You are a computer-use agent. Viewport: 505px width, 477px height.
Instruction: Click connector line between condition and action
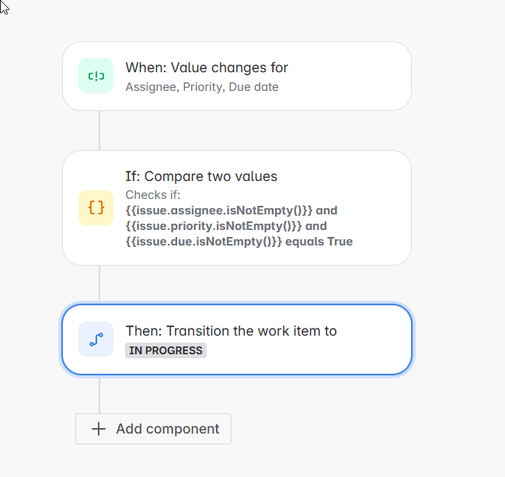coord(99,283)
